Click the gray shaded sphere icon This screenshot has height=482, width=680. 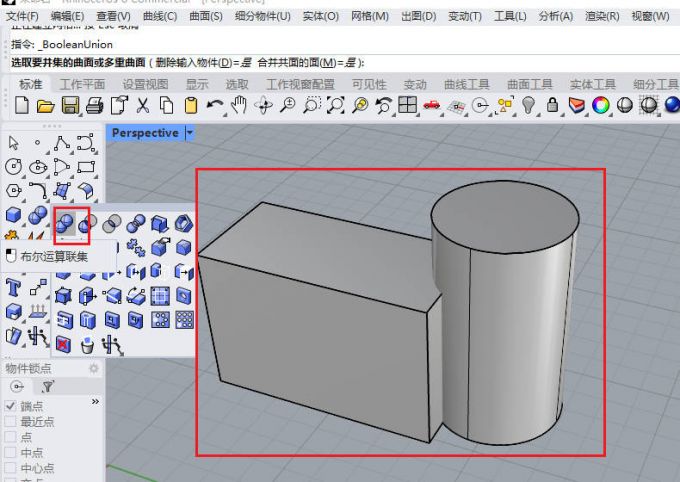624,105
